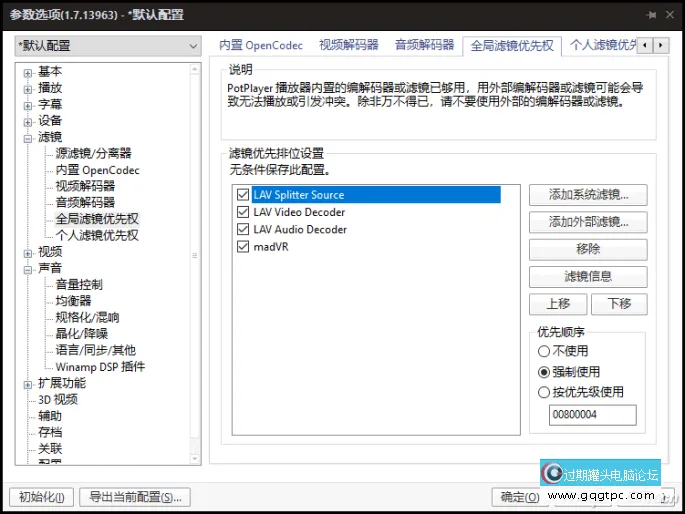Open 均衡器 settings in the tree
The image size is (685, 514).
point(73,301)
